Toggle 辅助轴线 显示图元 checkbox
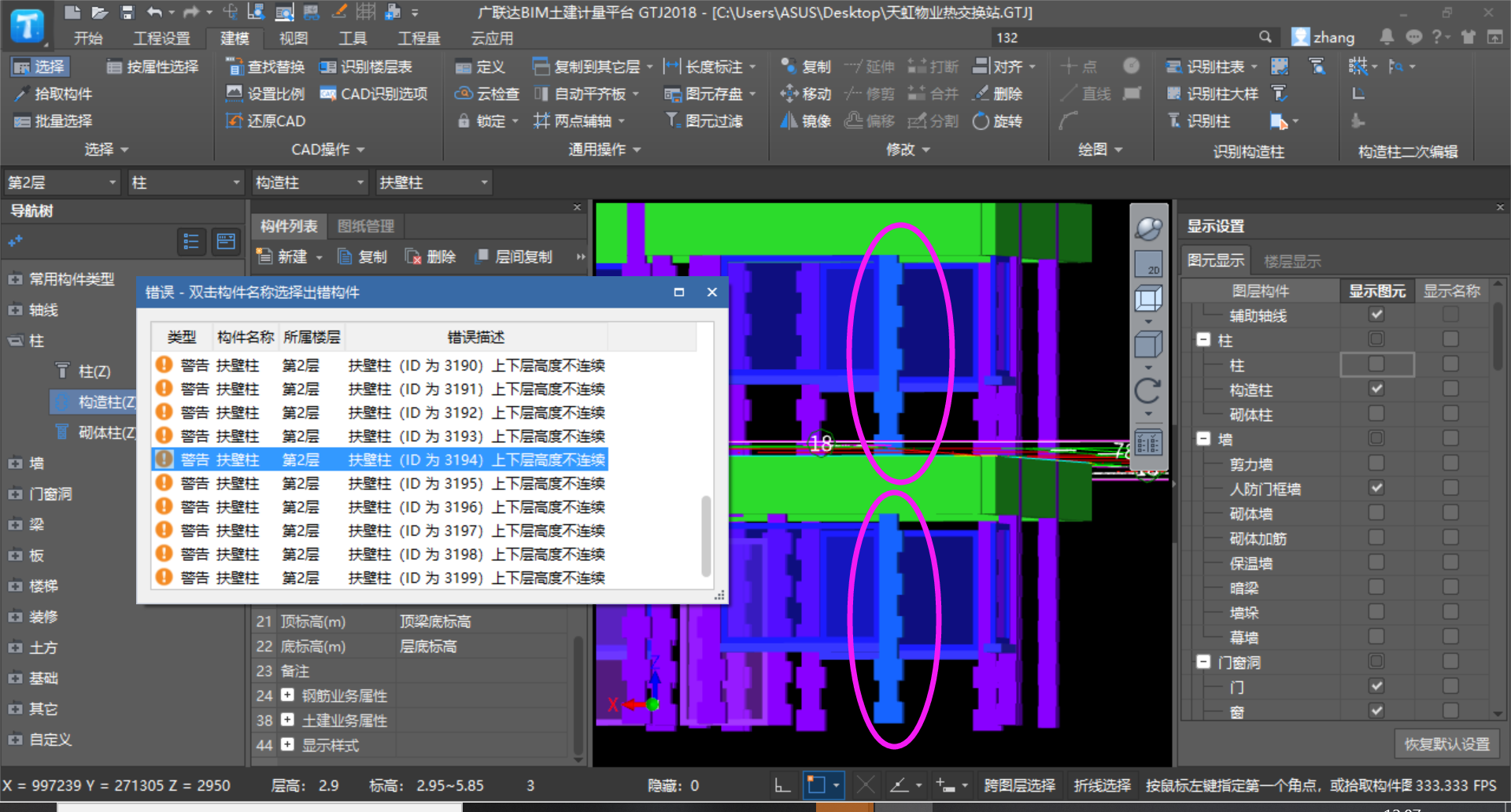1511x812 pixels. point(1376,315)
